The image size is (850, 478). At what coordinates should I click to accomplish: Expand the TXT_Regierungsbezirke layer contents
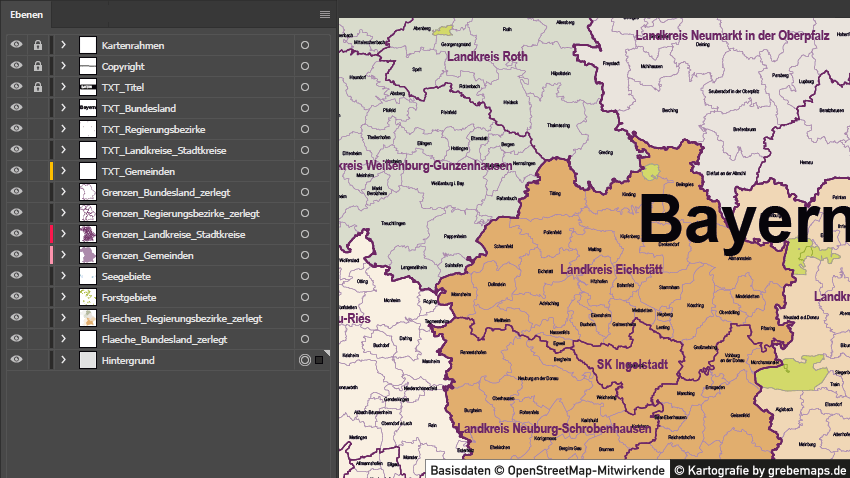(x=63, y=130)
